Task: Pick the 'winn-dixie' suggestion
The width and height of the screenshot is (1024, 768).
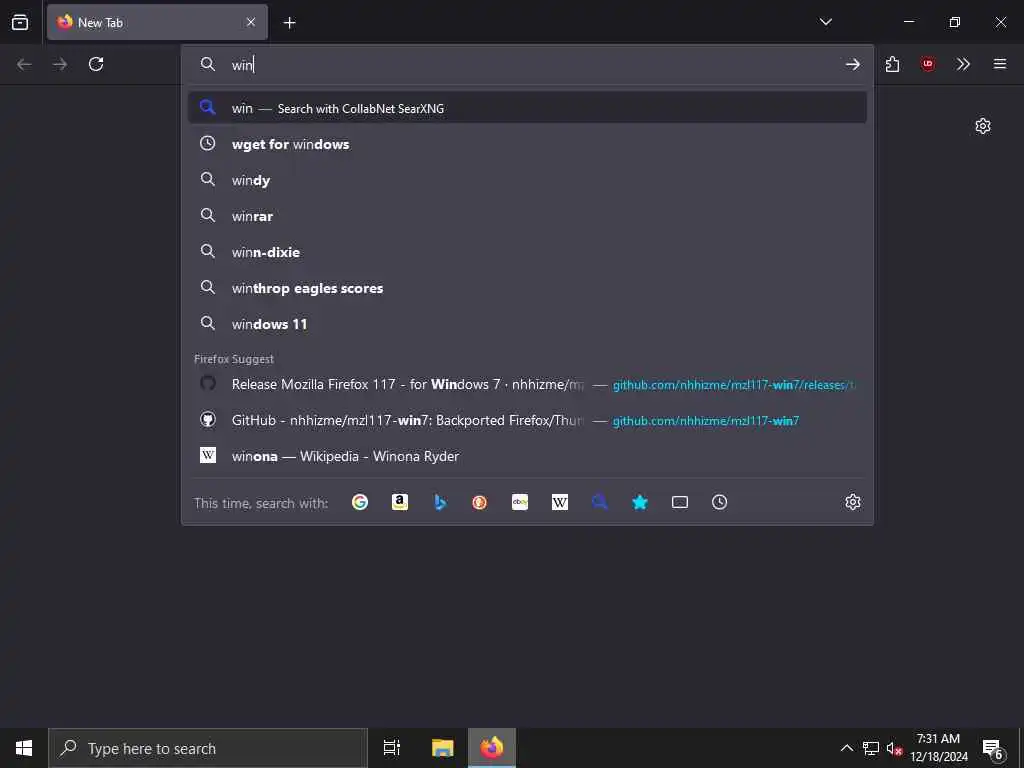Action: point(527,251)
